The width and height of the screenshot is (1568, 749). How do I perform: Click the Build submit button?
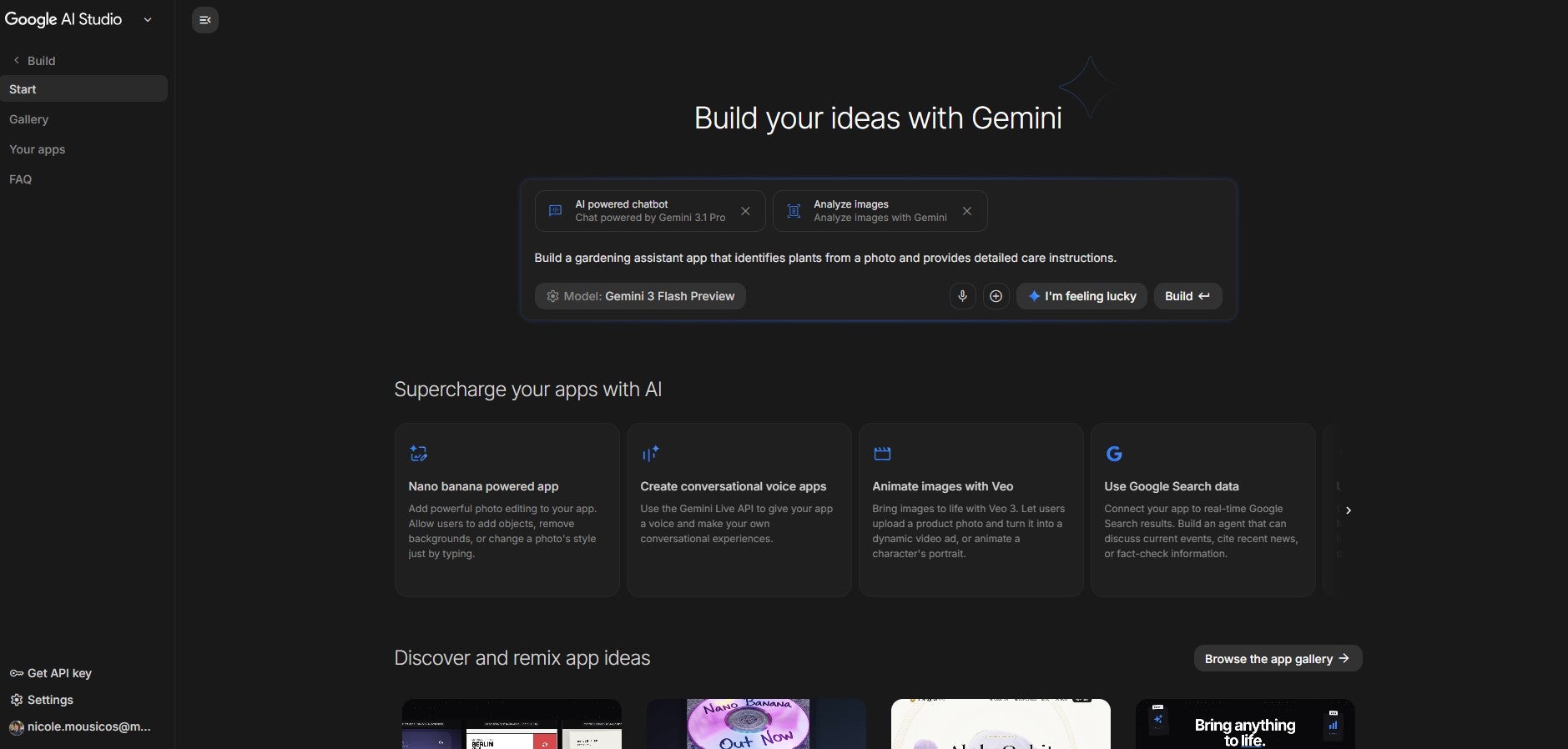1187,296
